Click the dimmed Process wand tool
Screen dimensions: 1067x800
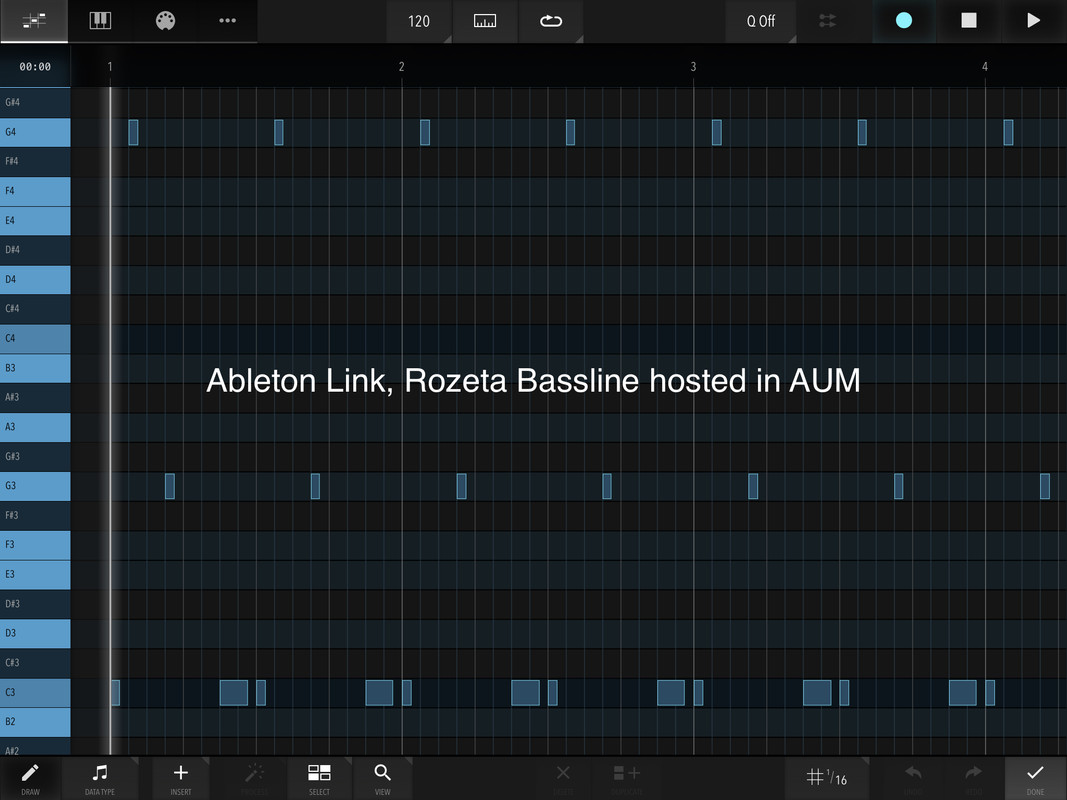[x=254, y=778]
